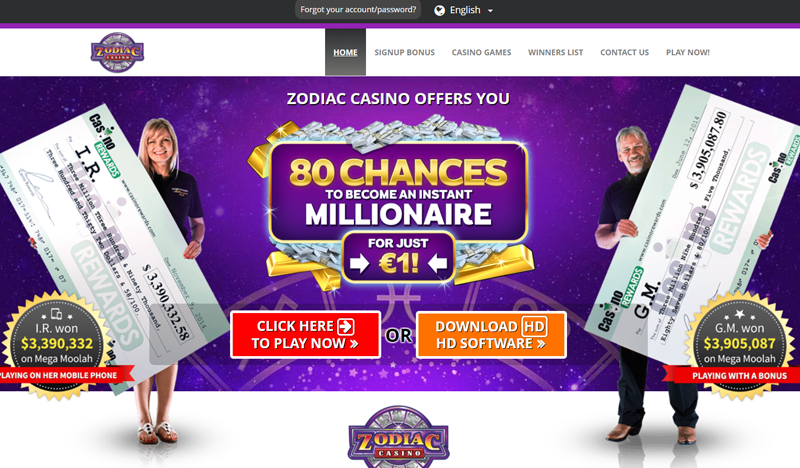Click the PLAY NOW! menu link
This screenshot has height=468, width=800.
tap(688, 52)
